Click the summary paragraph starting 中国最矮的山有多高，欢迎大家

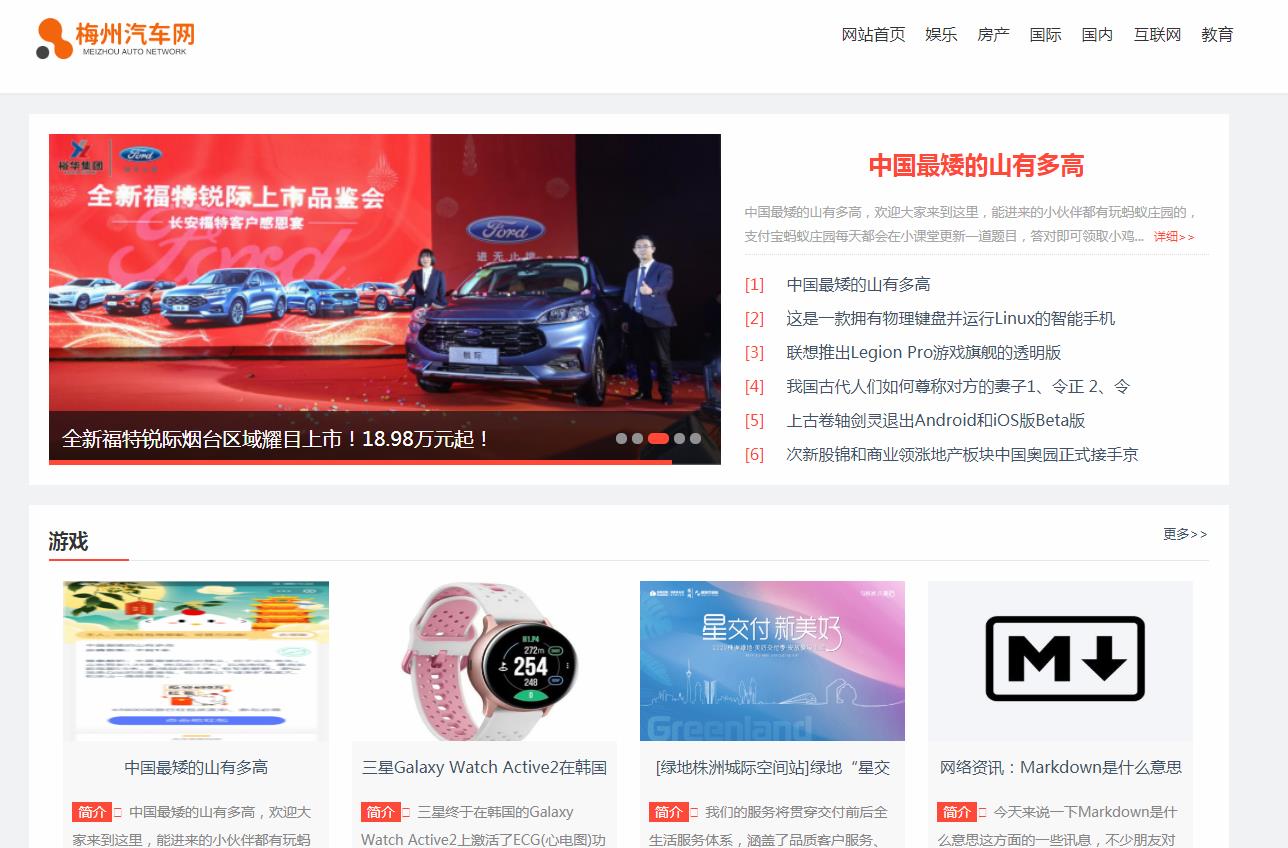(971, 224)
